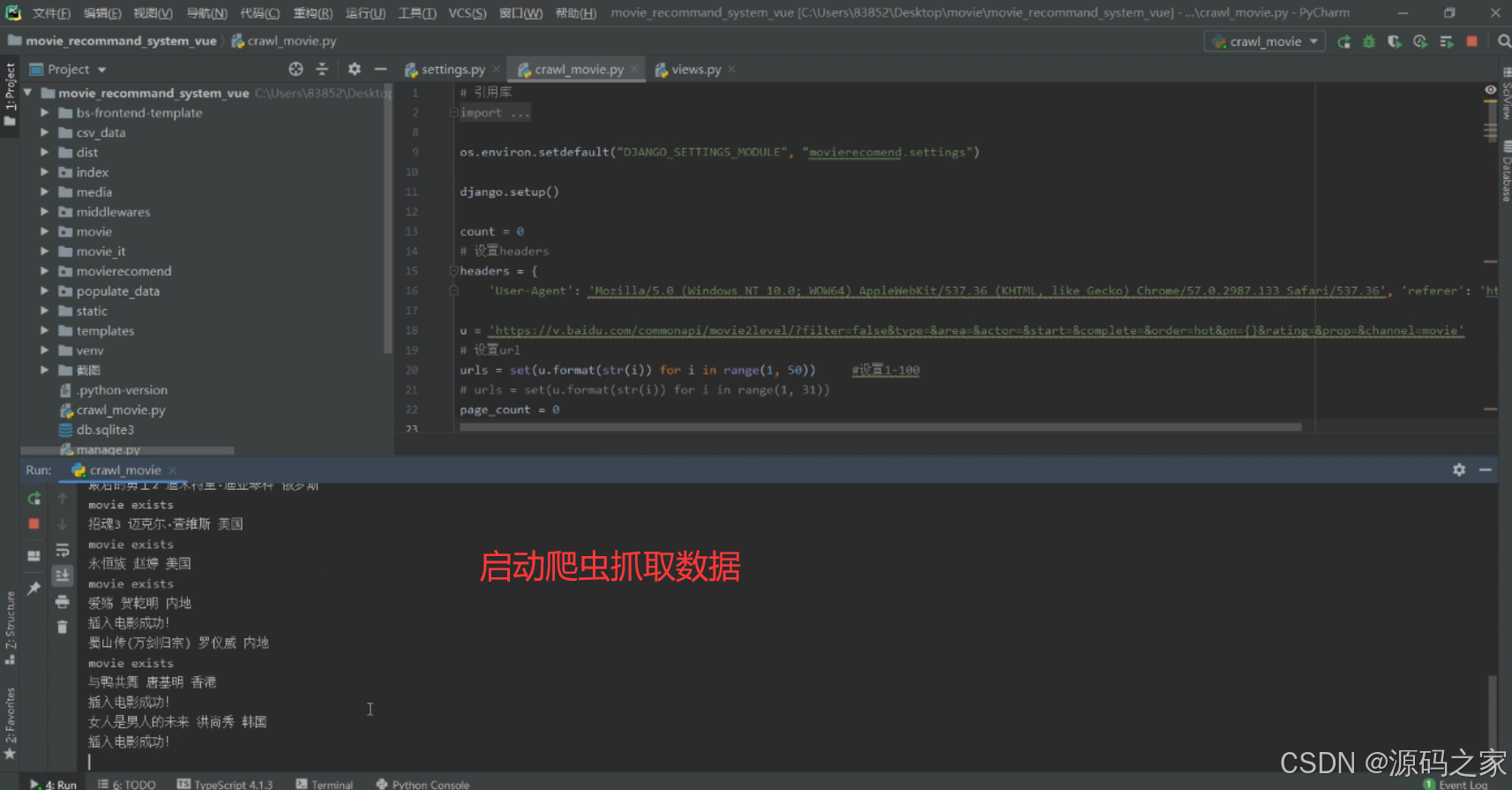This screenshot has height=790, width=1512.
Task: Open TypeScript 4.1.3 tool window
Action: coord(225,784)
